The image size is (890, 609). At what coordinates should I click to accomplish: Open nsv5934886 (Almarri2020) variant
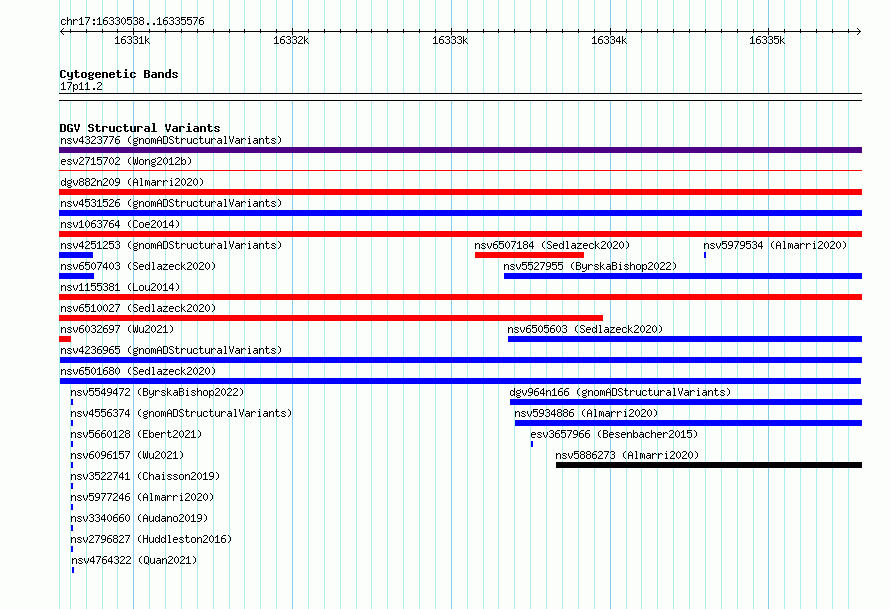[x=586, y=413]
